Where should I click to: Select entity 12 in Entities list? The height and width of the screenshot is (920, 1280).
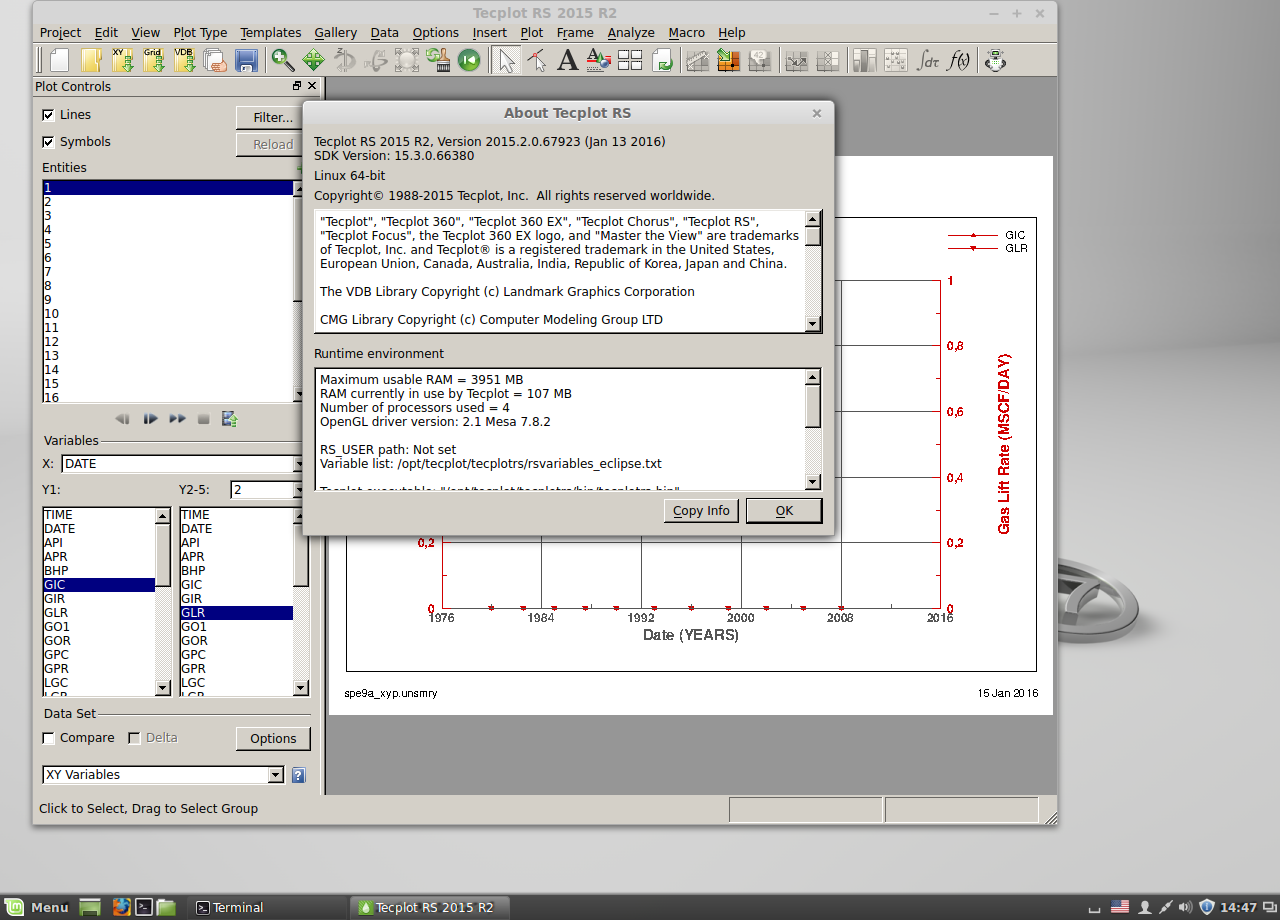(167, 342)
